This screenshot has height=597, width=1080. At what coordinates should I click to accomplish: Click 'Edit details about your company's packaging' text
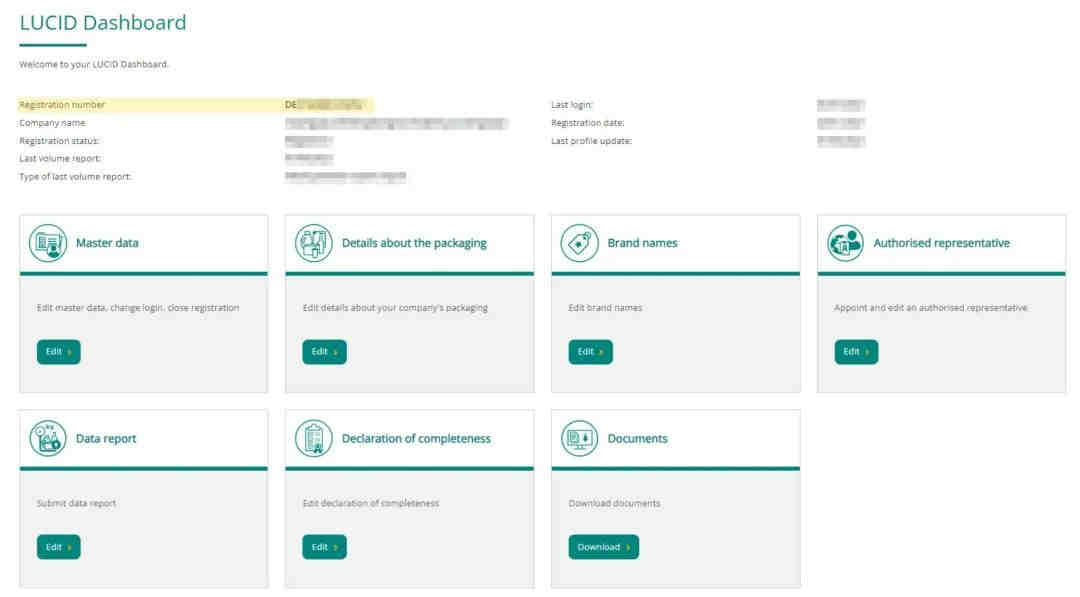click(395, 308)
